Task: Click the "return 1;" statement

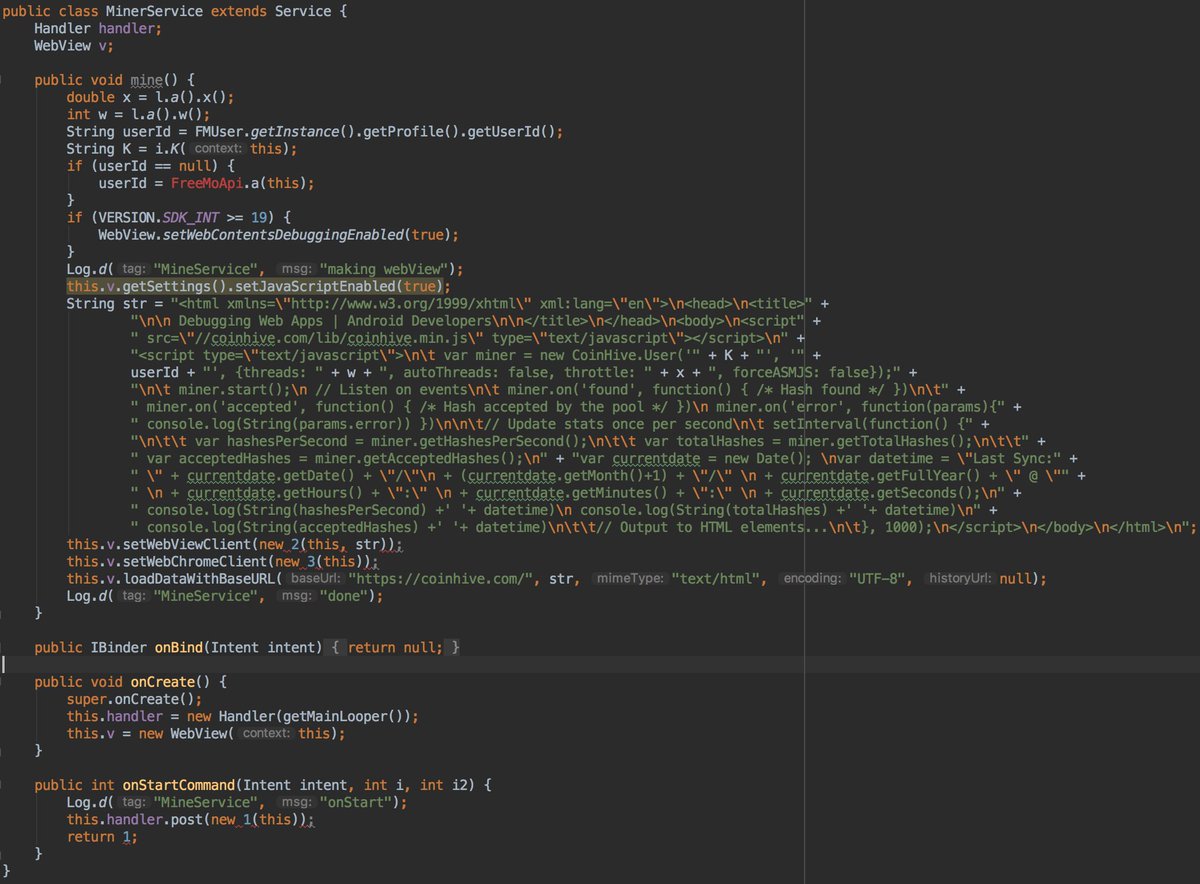Action: (x=104, y=836)
